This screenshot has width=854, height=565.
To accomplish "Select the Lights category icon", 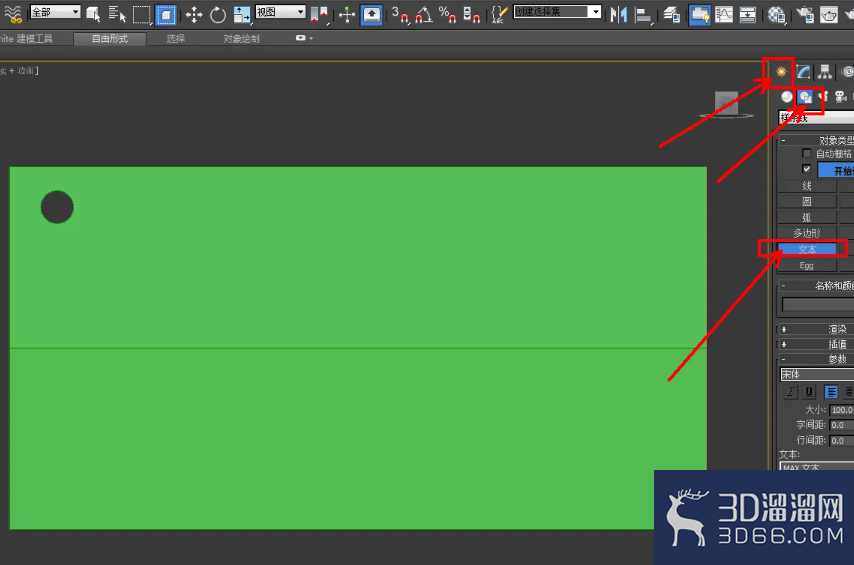I will coord(823,97).
